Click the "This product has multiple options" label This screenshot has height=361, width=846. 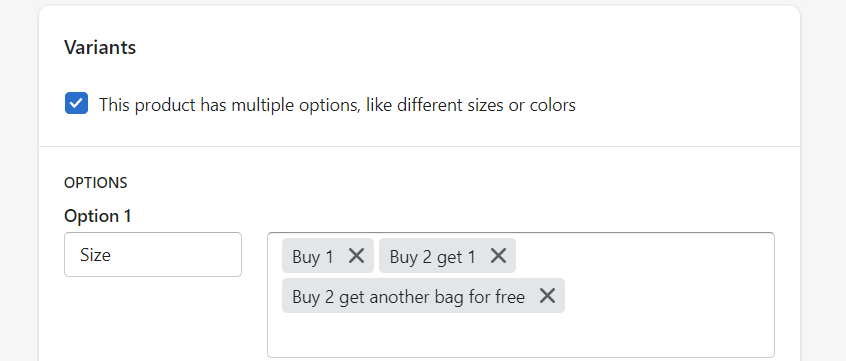[x=337, y=104]
